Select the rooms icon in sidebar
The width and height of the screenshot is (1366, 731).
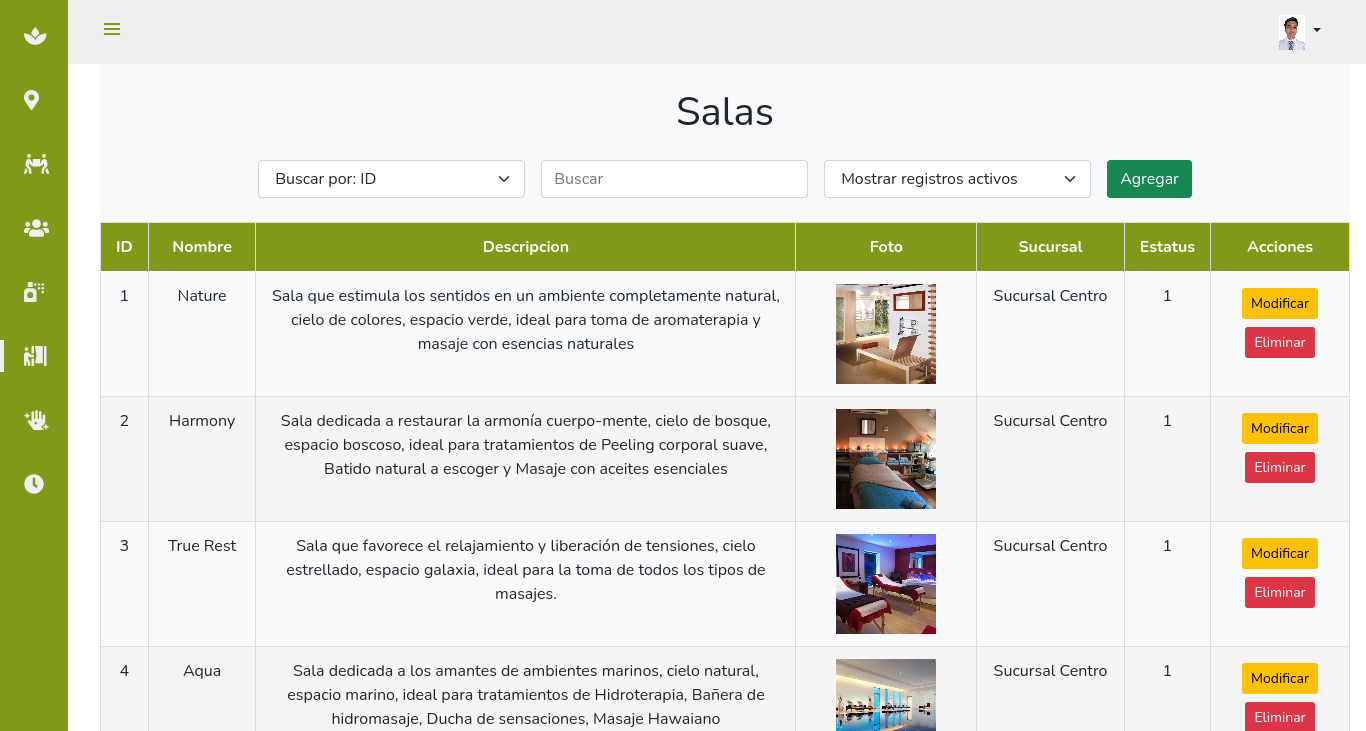(35, 356)
